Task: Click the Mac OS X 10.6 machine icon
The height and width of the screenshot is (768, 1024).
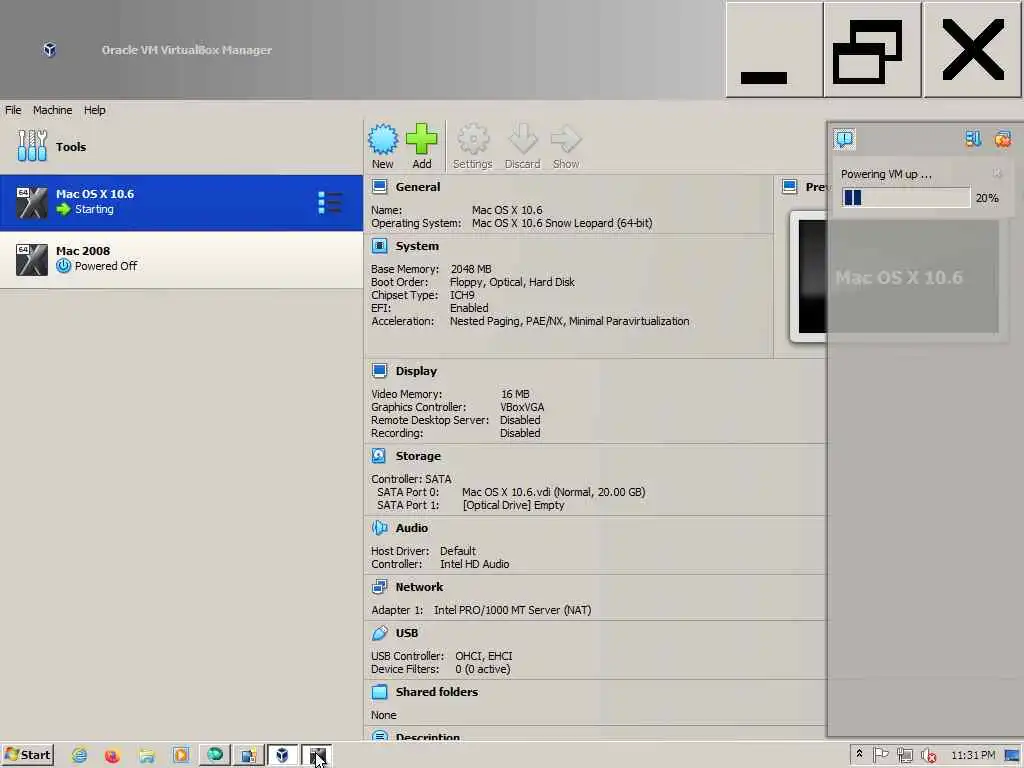Action: 32,202
